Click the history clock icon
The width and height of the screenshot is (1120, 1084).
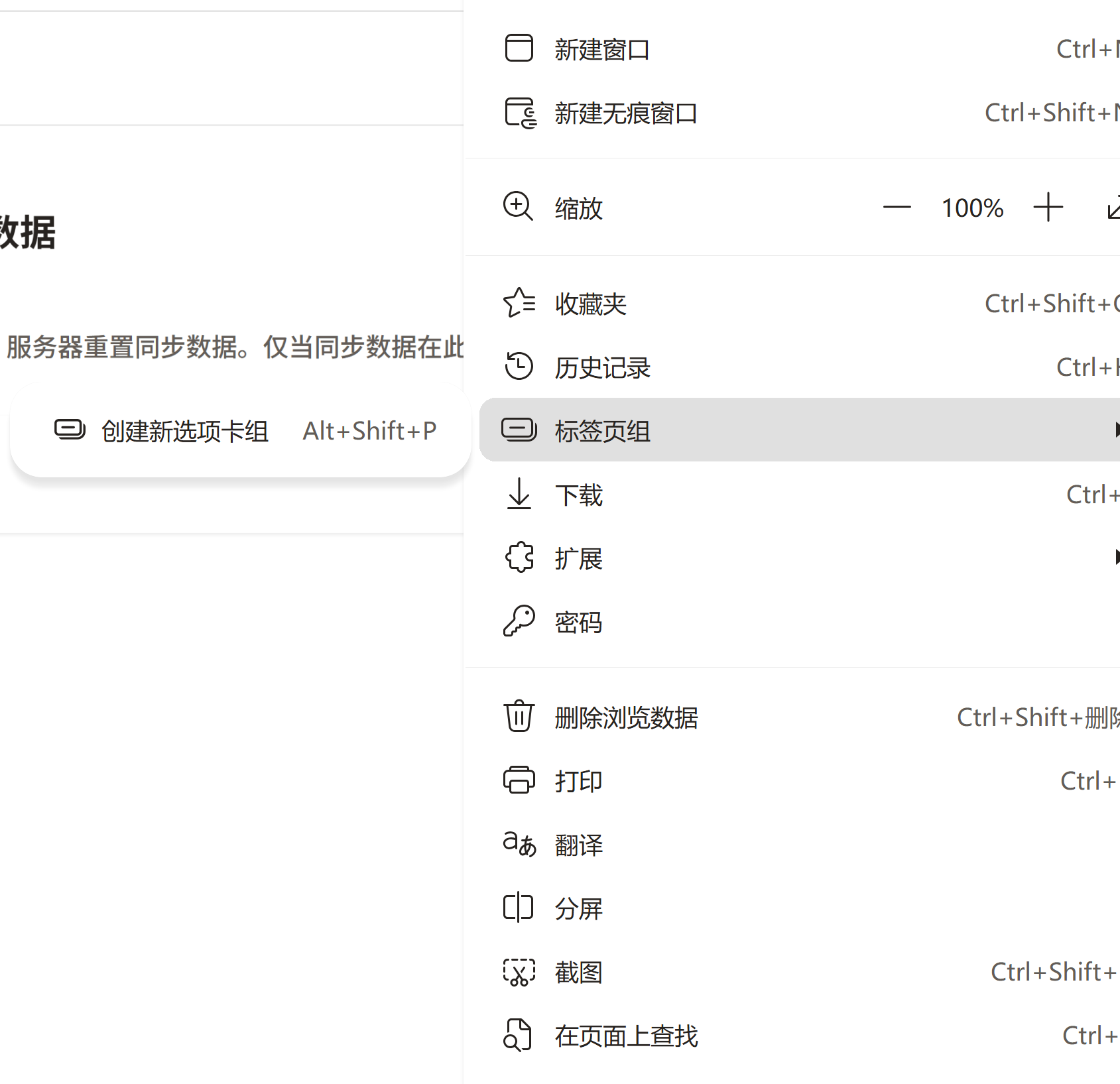pyautogui.click(x=519, y=367)
